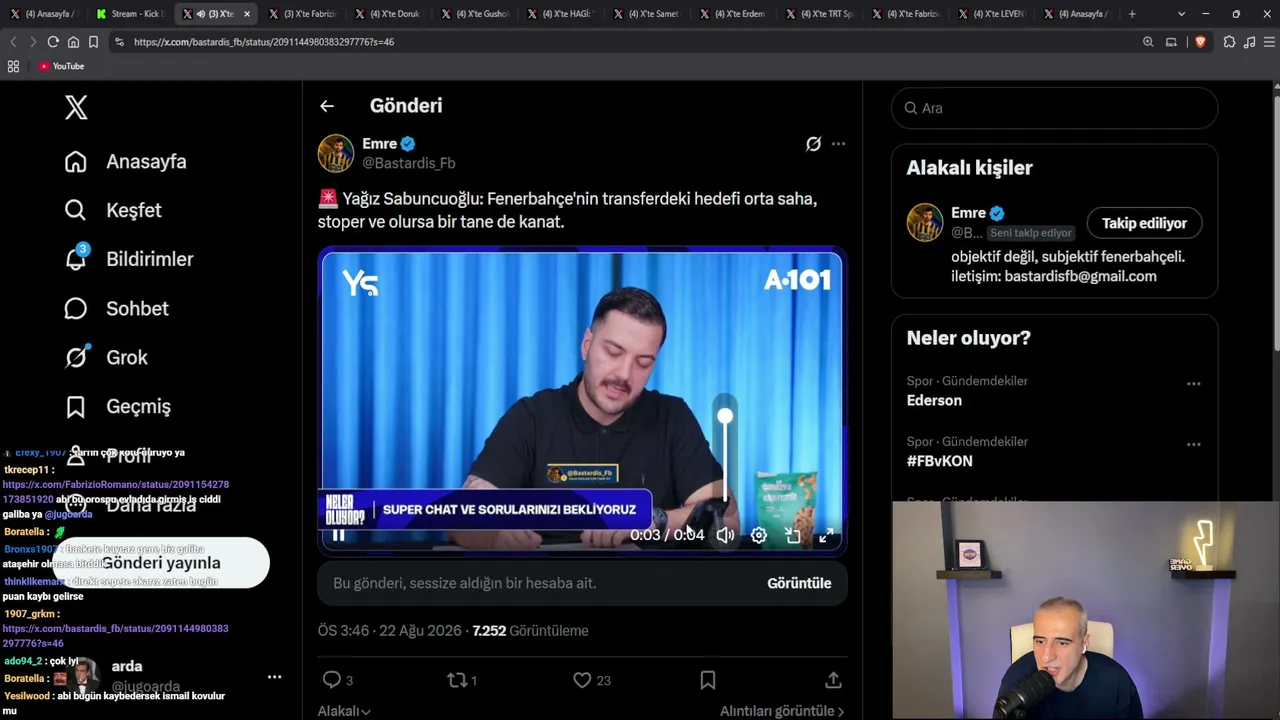
Task: Open Grok from the sidebar
Action: pos(106,357)
